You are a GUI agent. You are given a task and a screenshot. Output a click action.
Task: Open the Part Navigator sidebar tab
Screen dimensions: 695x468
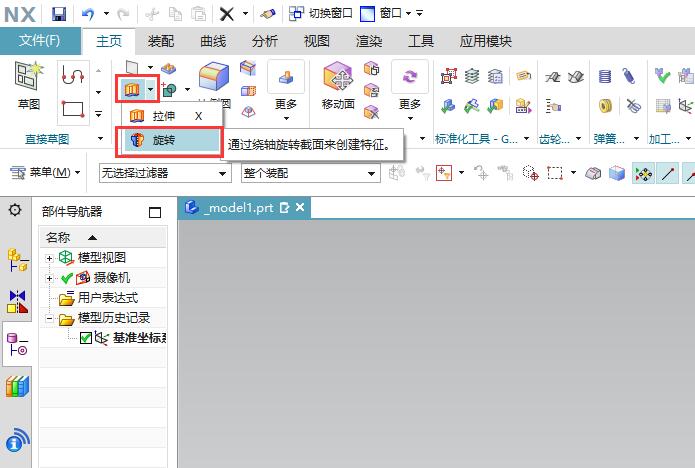point(17,345)
